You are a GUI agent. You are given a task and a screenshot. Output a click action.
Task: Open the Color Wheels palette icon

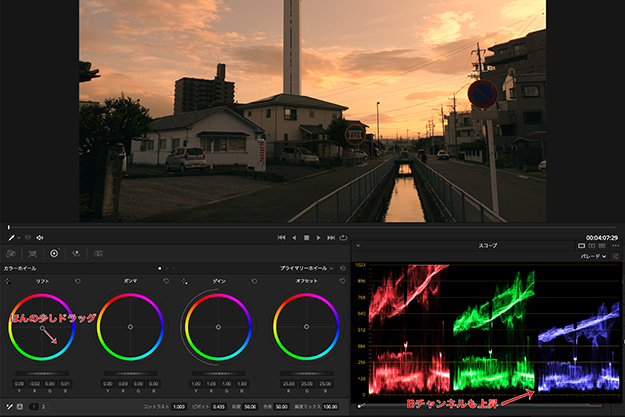click(54, 254)
